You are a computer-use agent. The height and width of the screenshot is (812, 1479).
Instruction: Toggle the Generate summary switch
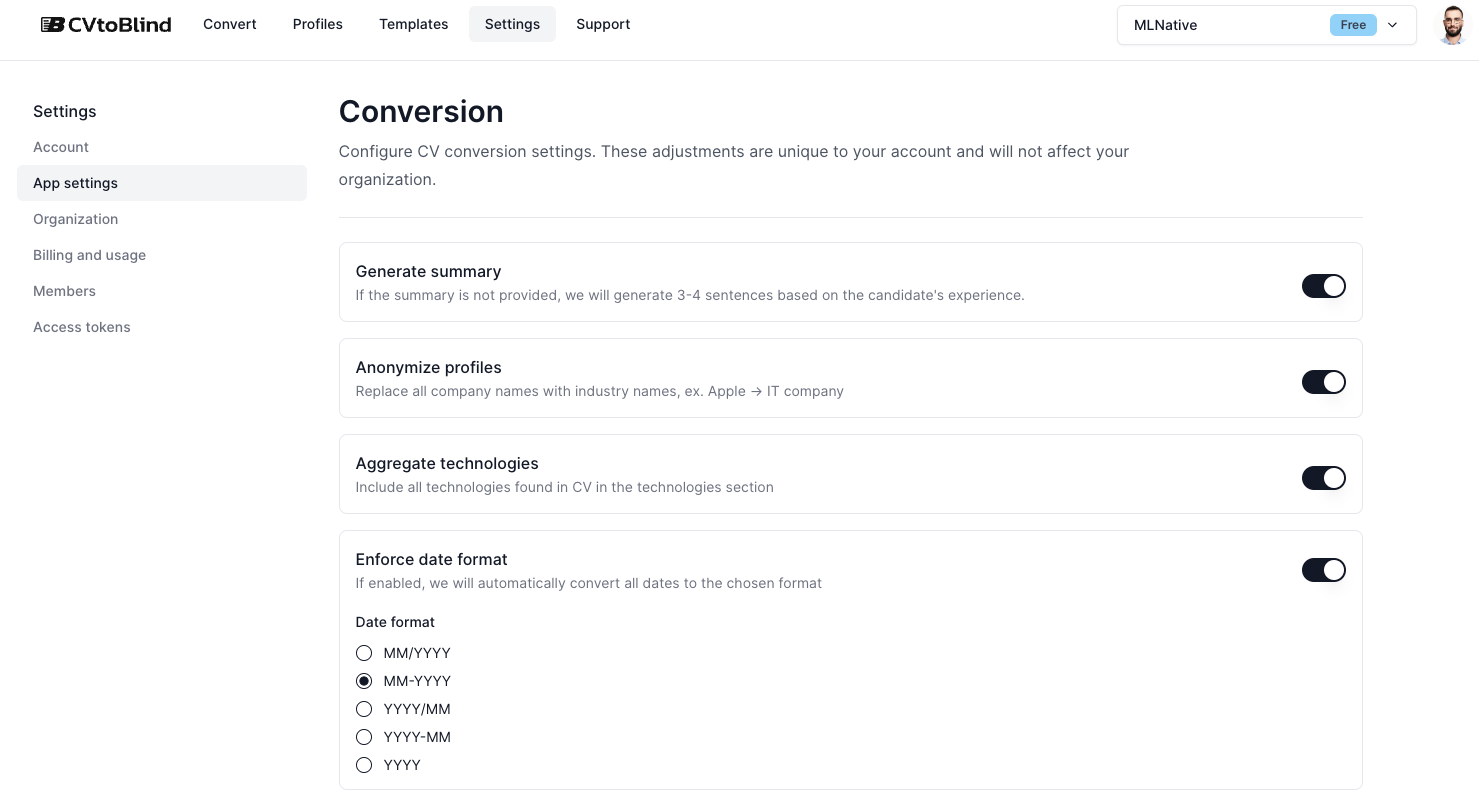click(1323, 286)
